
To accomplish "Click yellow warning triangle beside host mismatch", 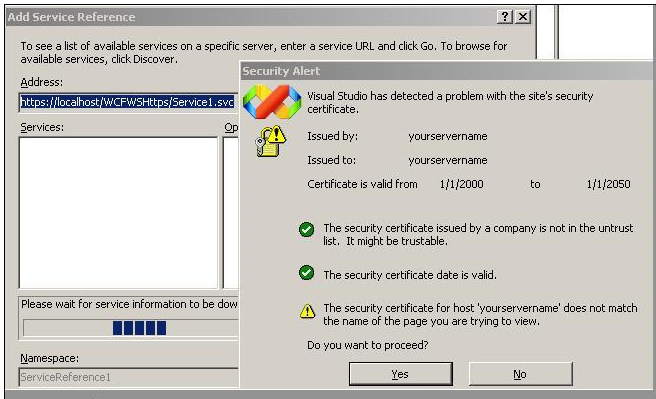I will (x=308, y=311).
